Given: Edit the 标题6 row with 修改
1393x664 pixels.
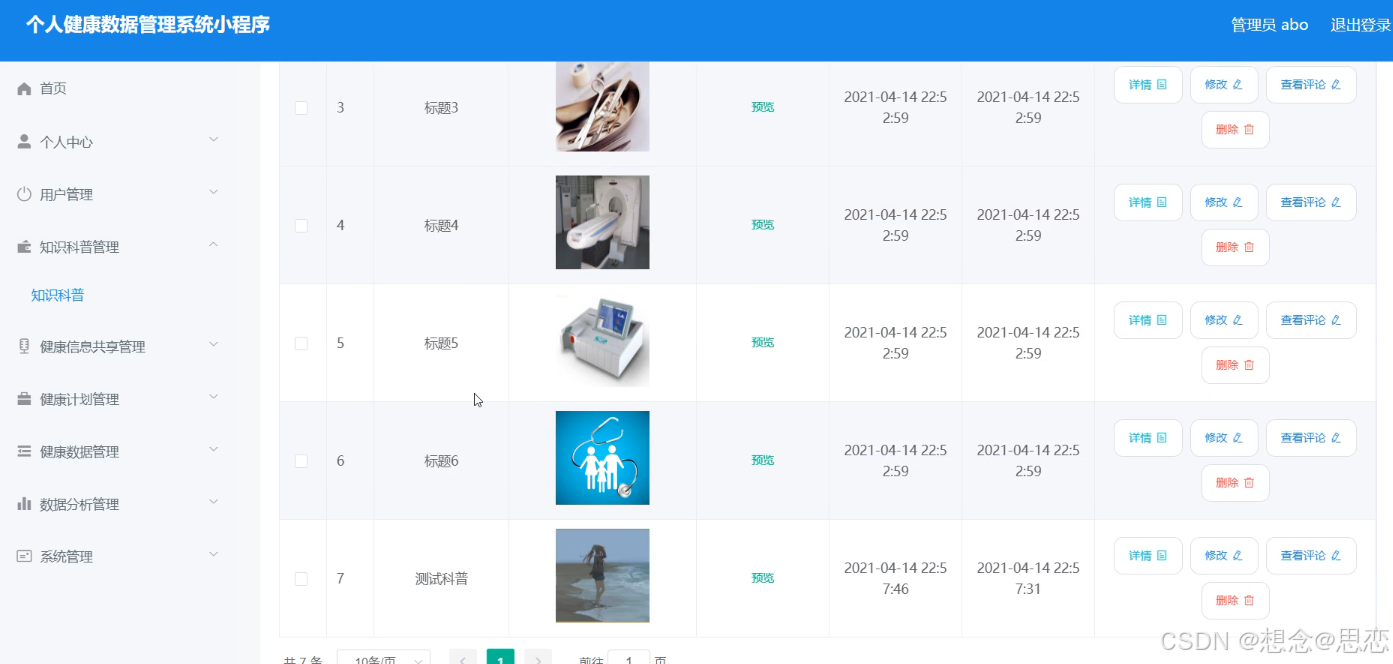Looking at the screenshot, I should pyautogui.click(x=1224, y=438).
